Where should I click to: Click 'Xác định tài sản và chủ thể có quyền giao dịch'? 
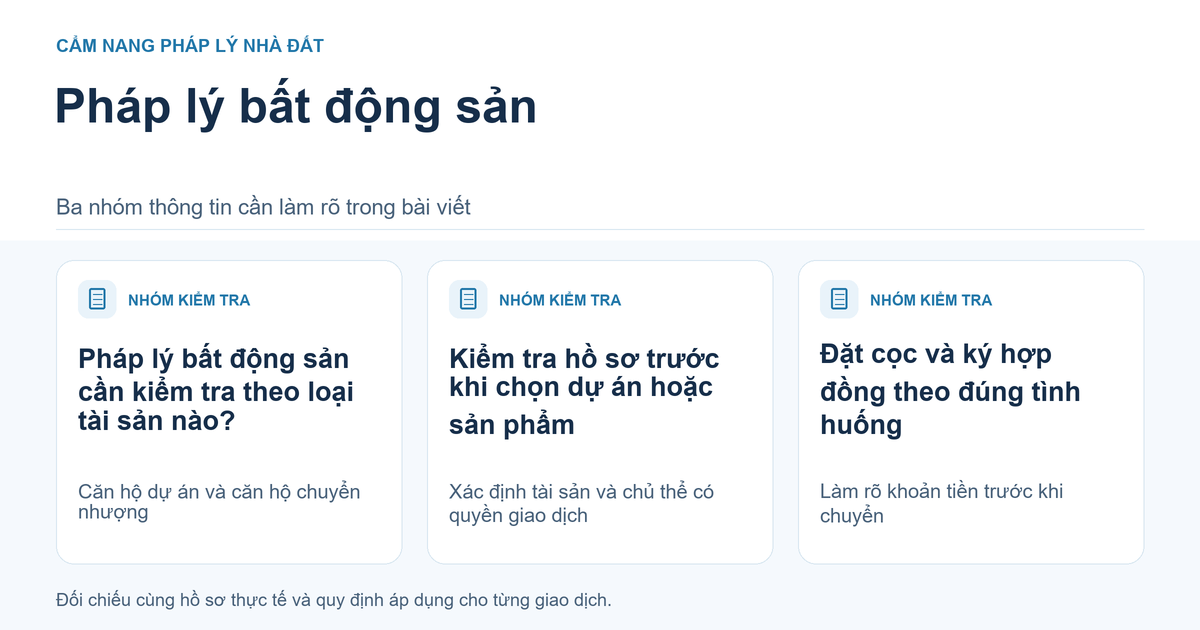click(582, 504)
